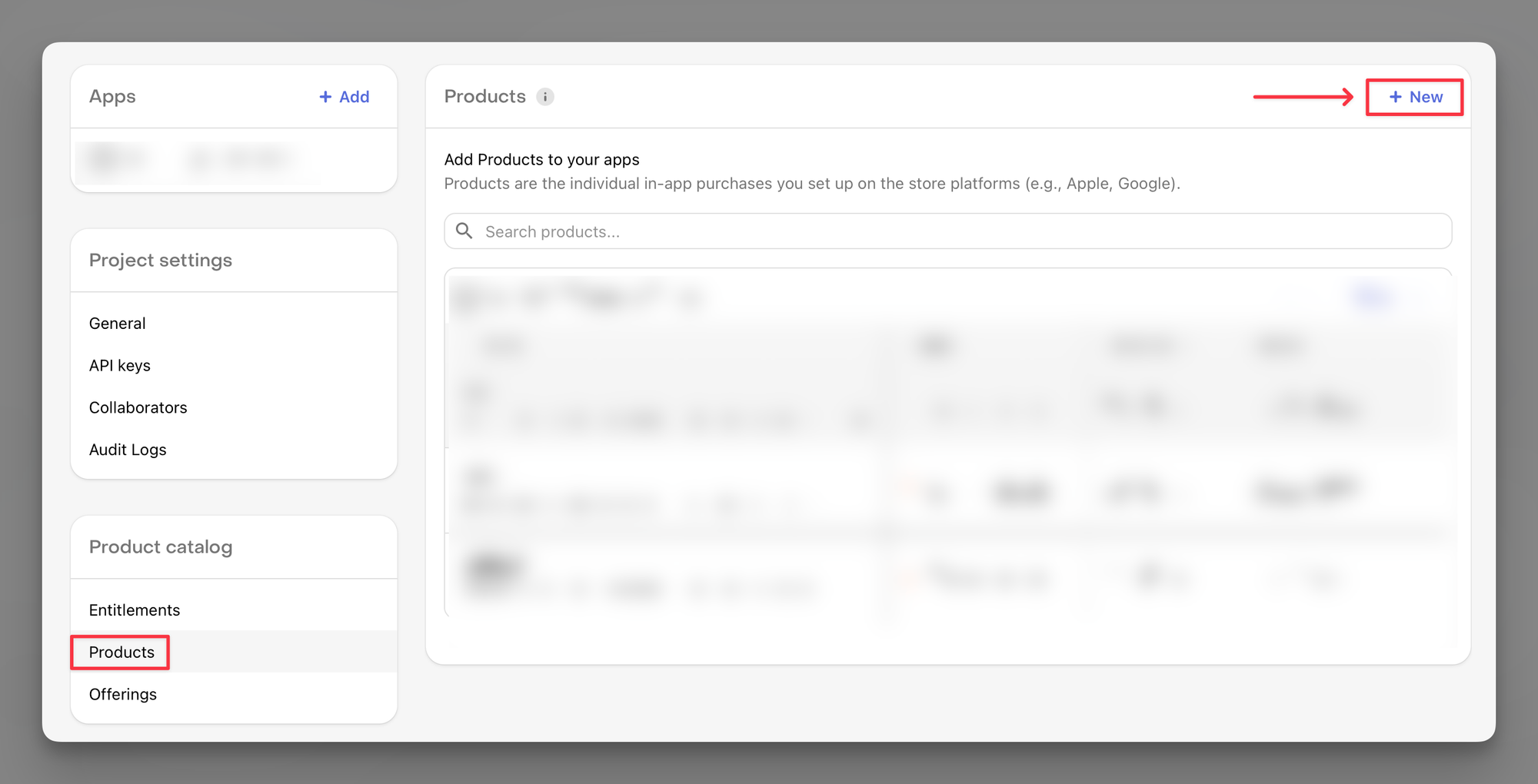
Task: Click the info icon beside Products heading
Action: pos(544,97)
